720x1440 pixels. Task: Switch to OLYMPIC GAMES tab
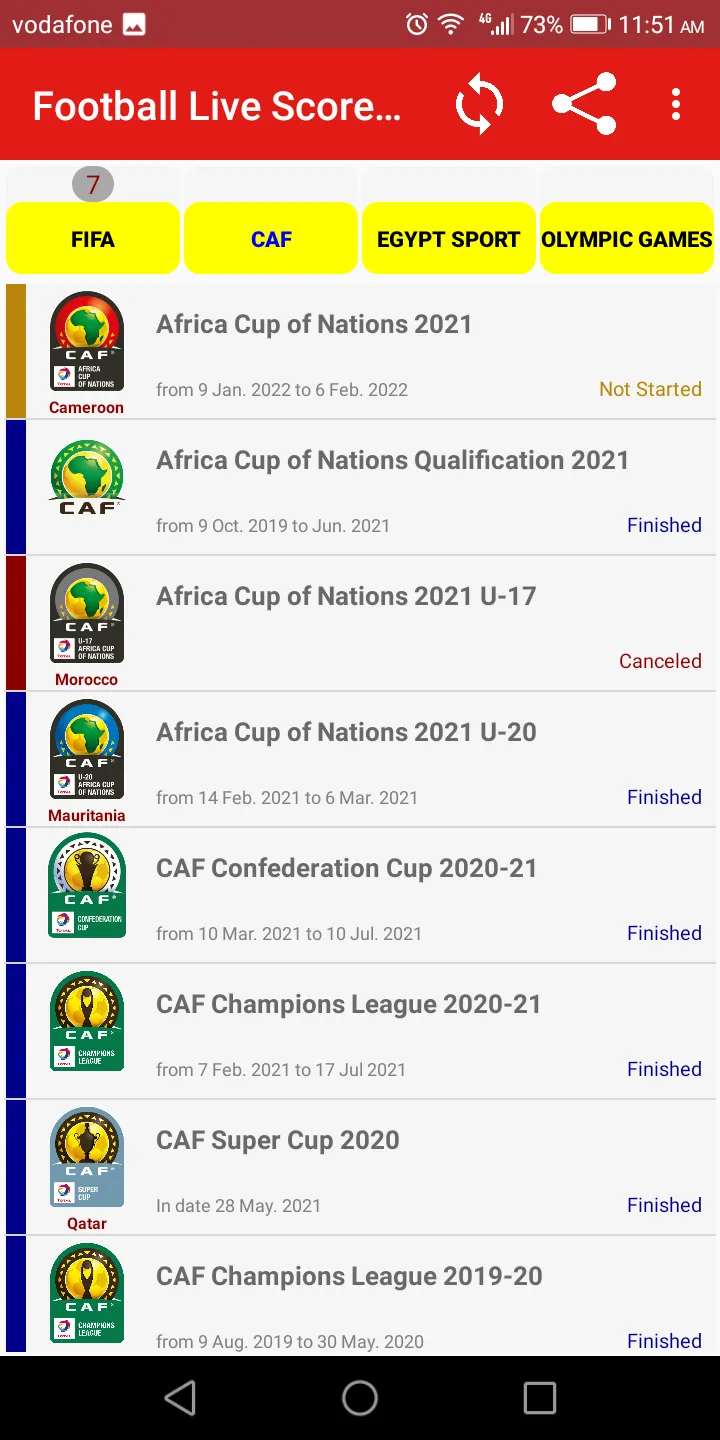(x=627, y=239)
